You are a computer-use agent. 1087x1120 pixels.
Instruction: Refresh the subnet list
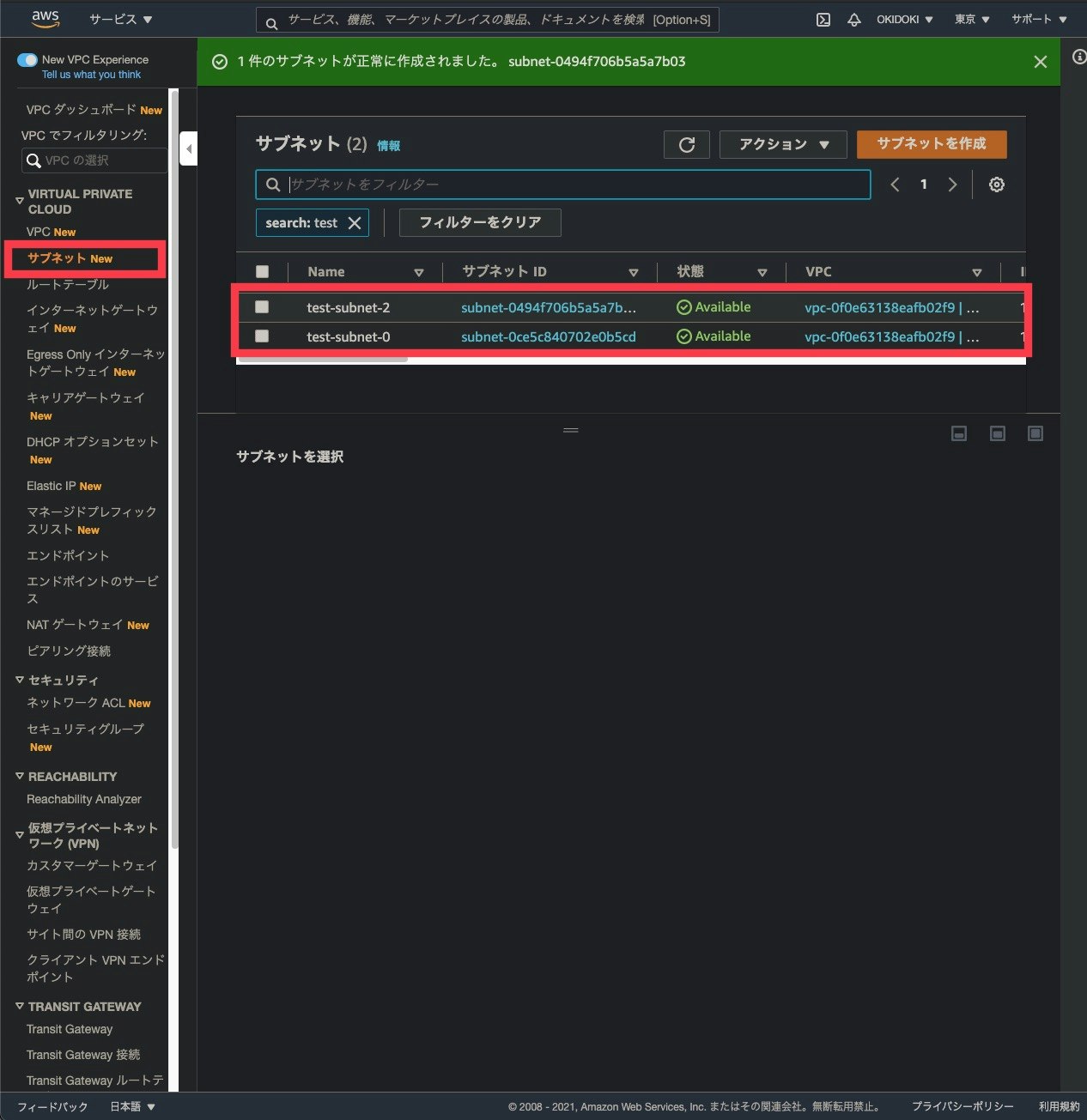pyautogui.click(x=687, y=145)
